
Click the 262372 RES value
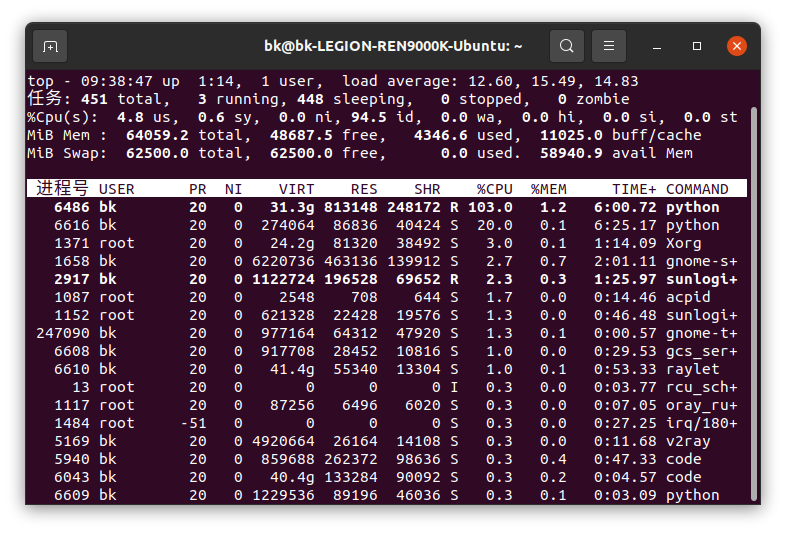coord(350,459)
